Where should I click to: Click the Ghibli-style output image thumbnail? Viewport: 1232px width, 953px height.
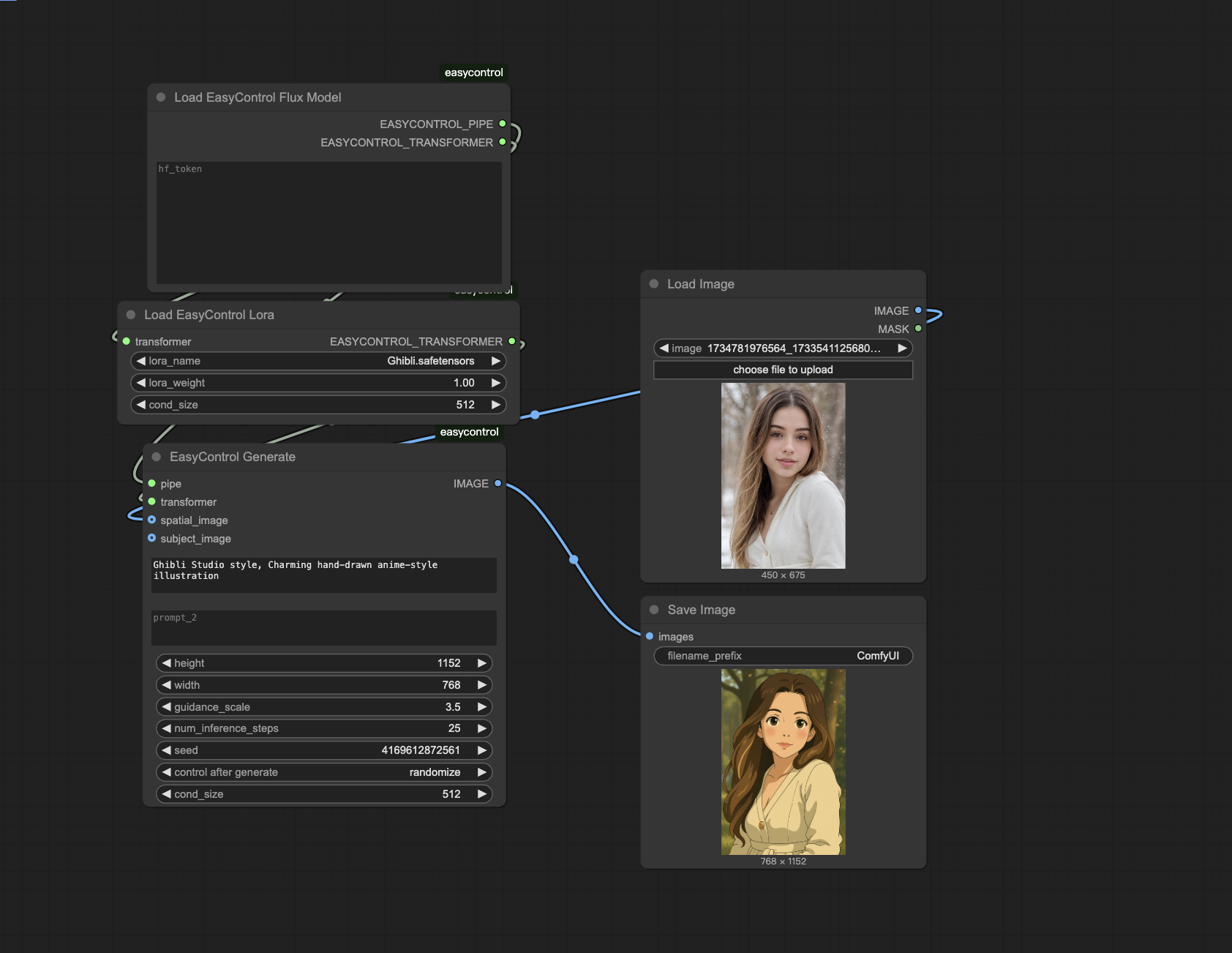783,762
